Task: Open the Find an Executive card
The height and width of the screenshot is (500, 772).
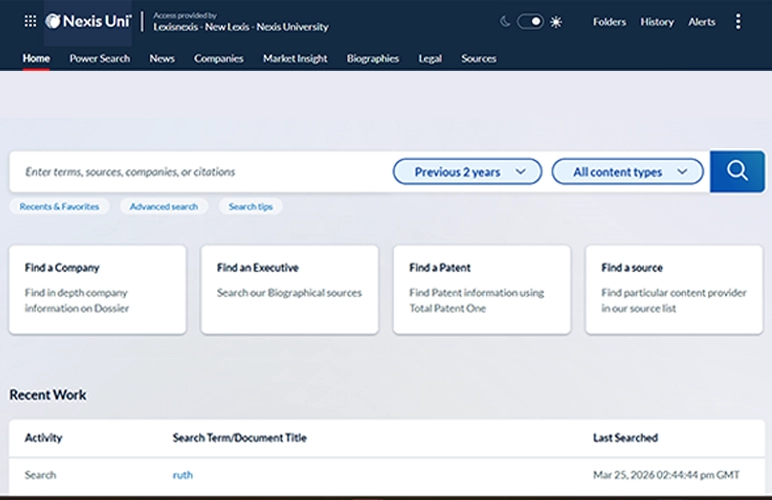Action: 290,290
